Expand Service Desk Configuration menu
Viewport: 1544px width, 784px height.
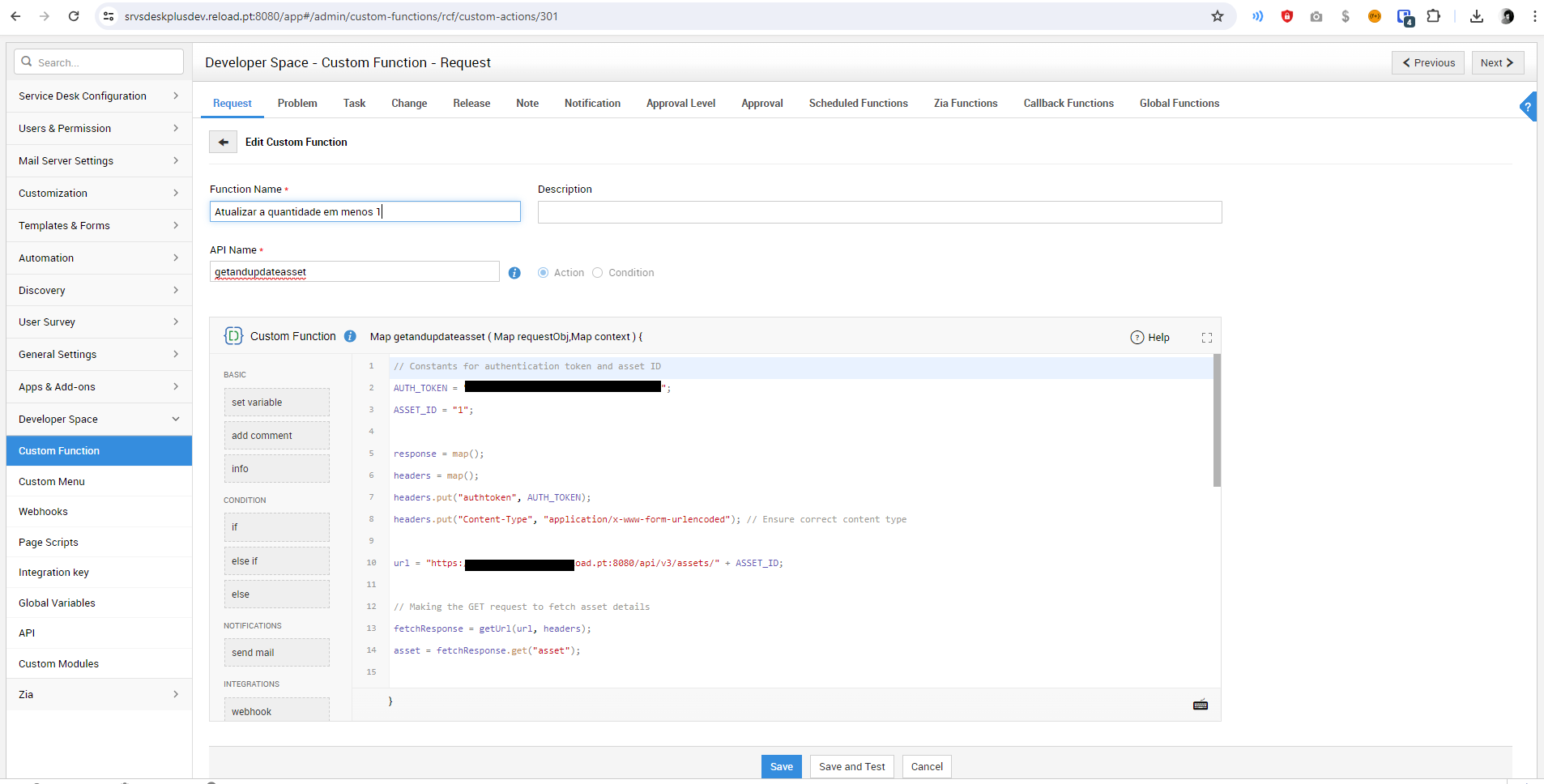(99, 96)
